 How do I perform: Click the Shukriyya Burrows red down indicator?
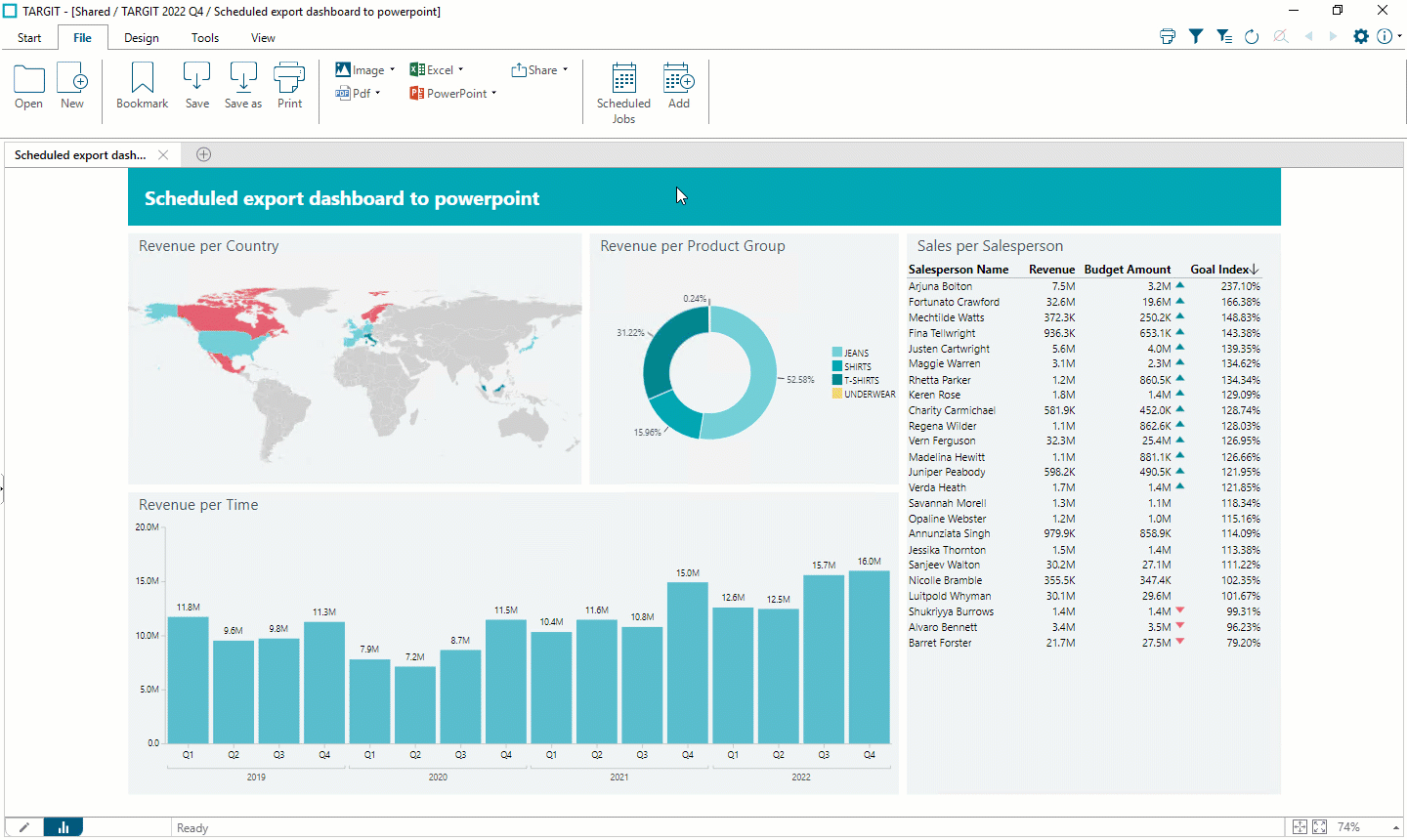click(x=1180, y=610)
